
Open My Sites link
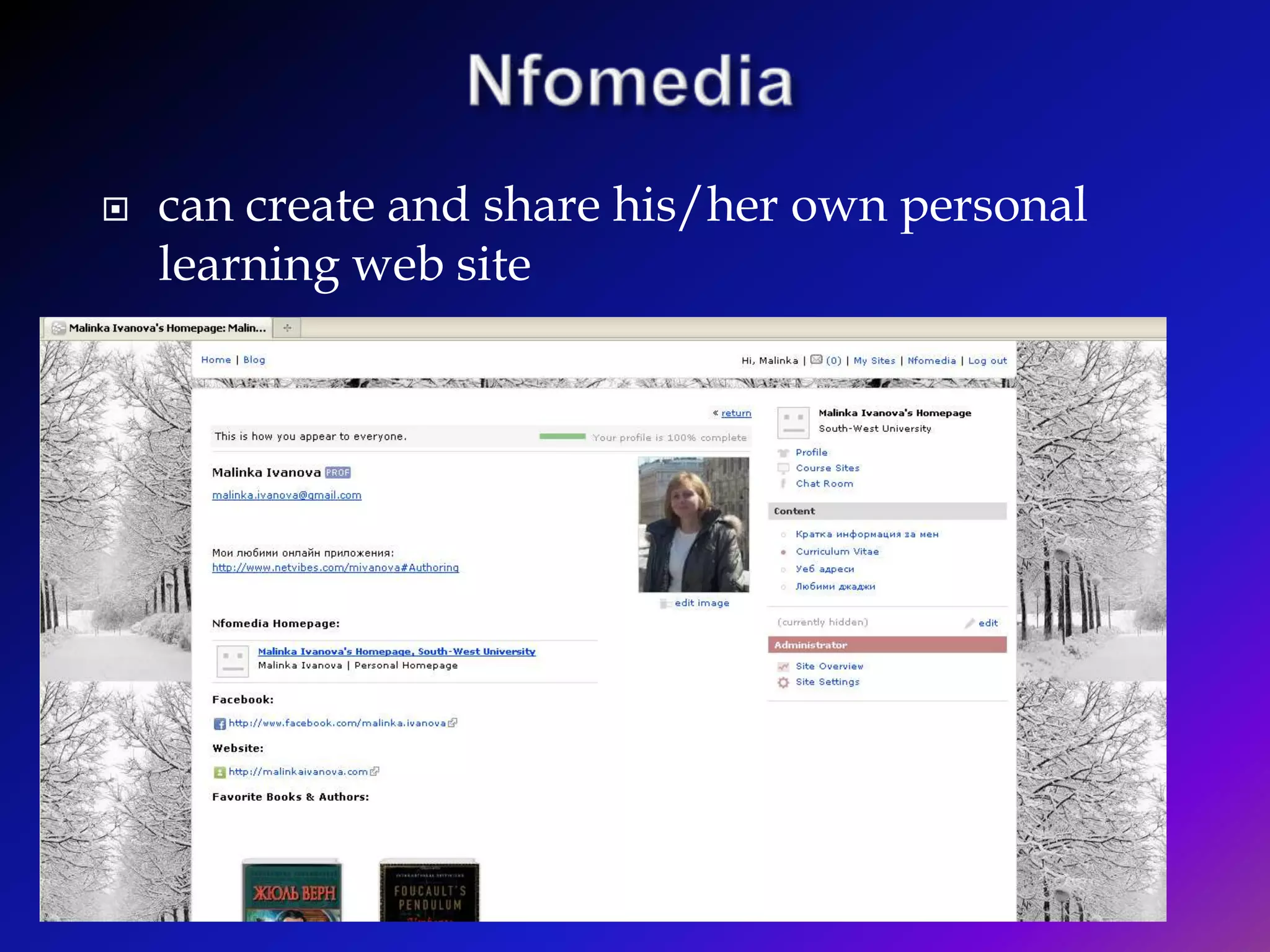coord(874,360)
